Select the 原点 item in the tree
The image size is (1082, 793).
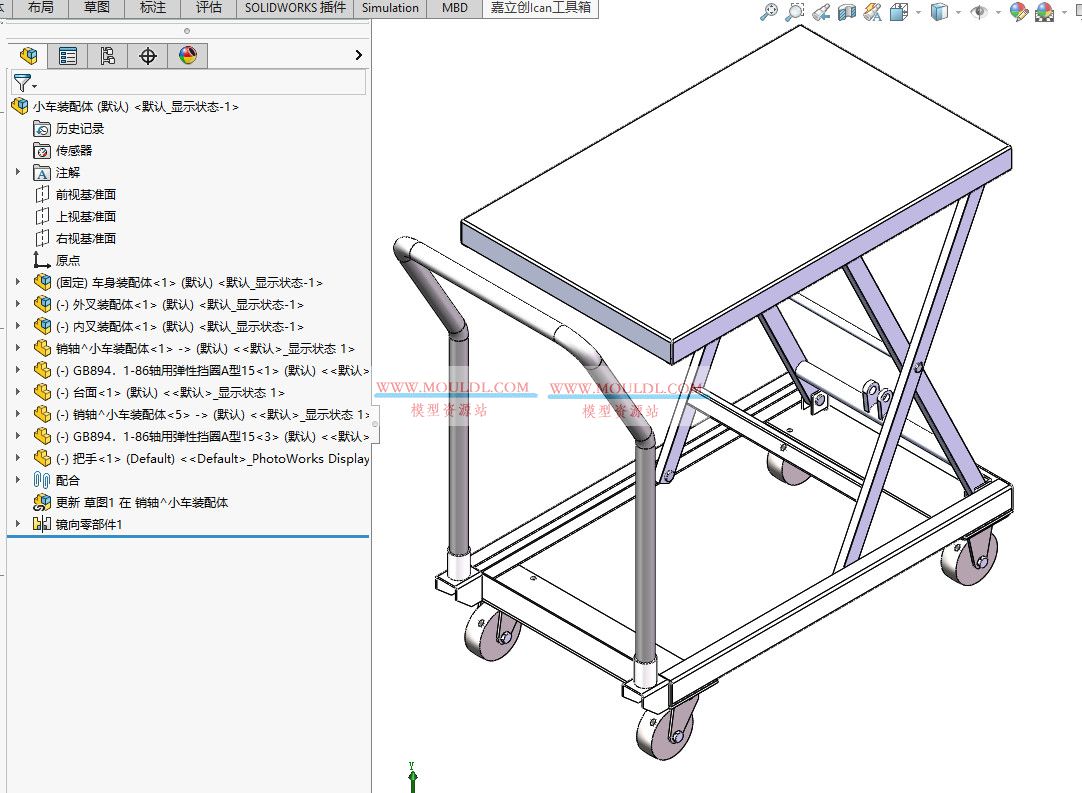coord(68,260)
